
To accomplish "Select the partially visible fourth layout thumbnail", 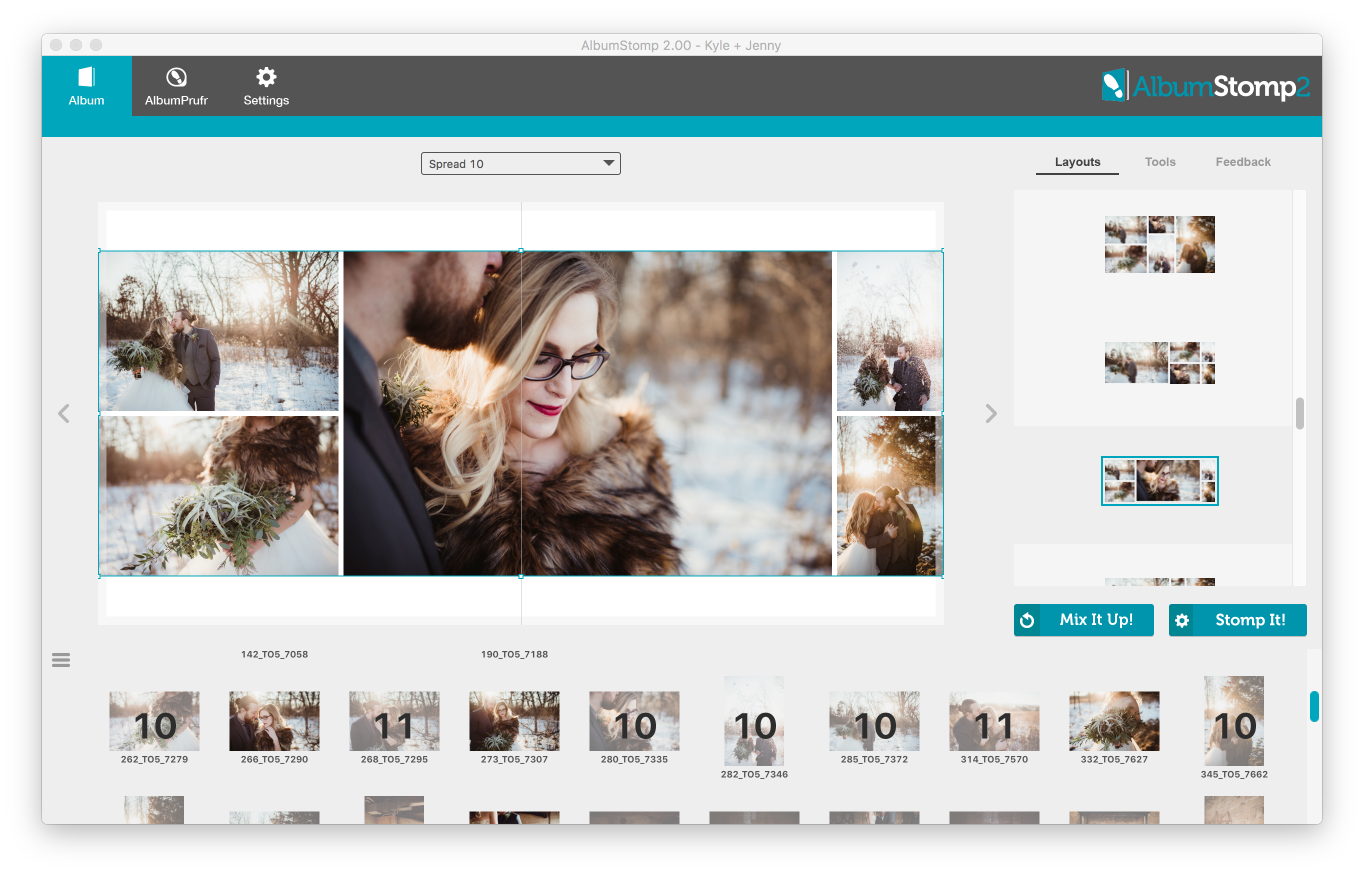I will click(1160, 582).
